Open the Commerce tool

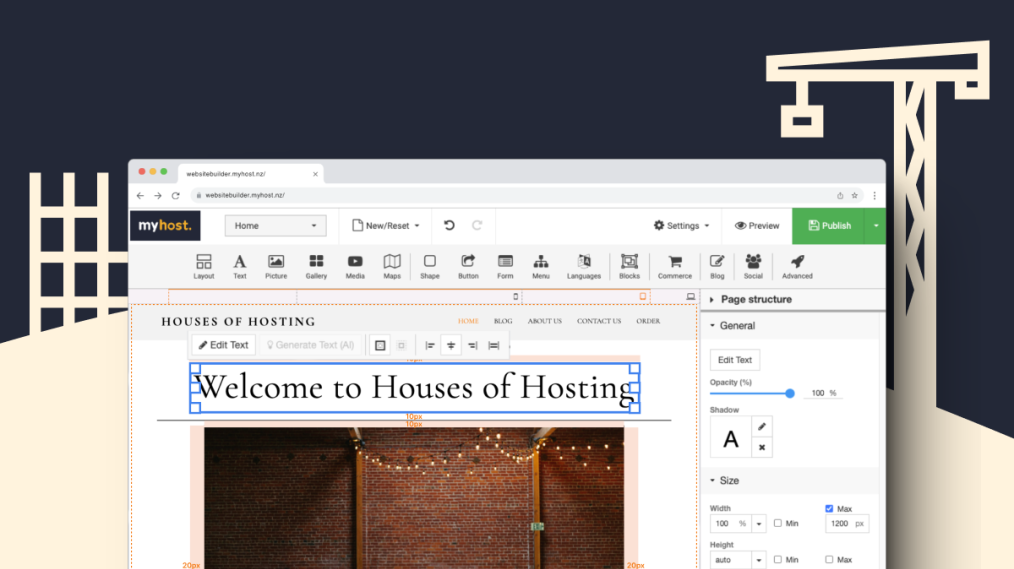pyautogui.click(x=675, y=266)
